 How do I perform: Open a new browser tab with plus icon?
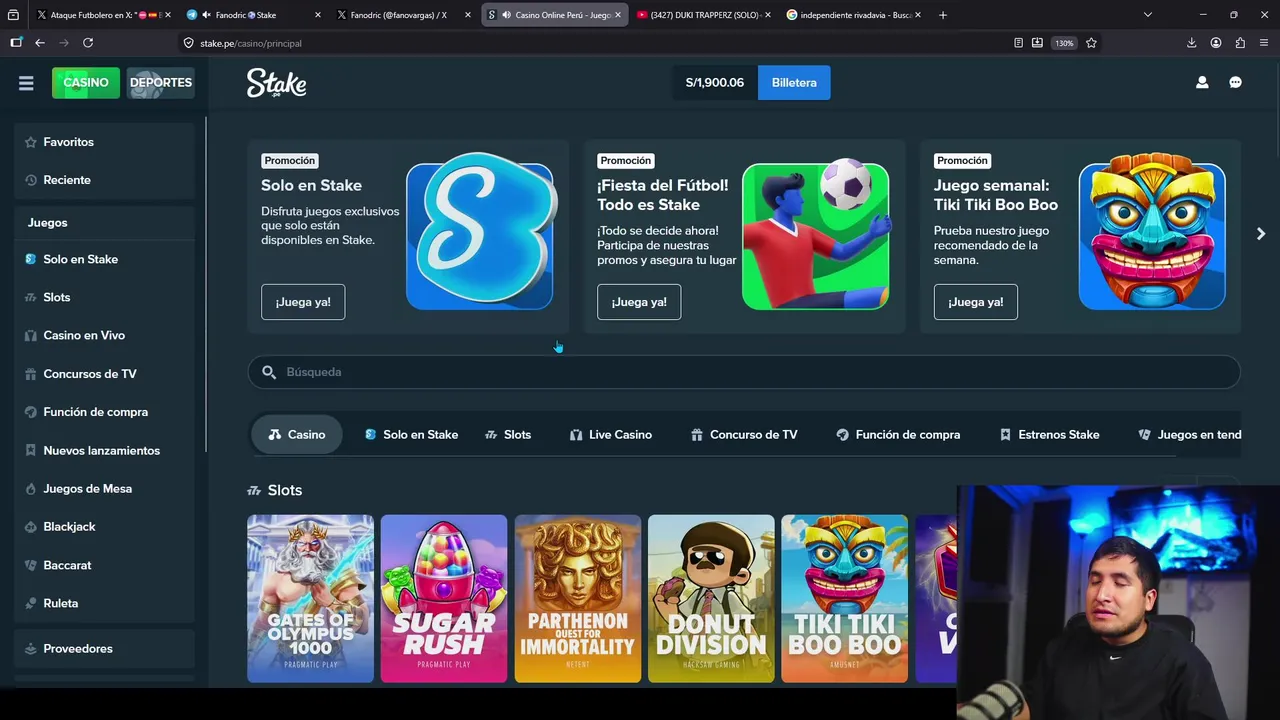(x=943, y=15)
